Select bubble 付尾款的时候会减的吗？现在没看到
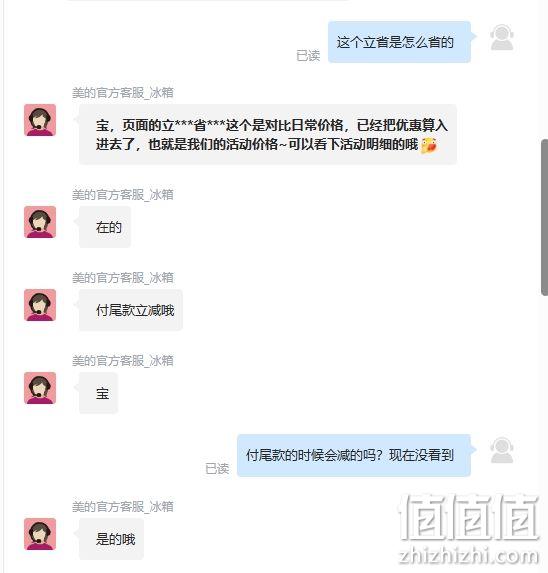The width and height of the screenshot is (548, 573). coord(354,455)
